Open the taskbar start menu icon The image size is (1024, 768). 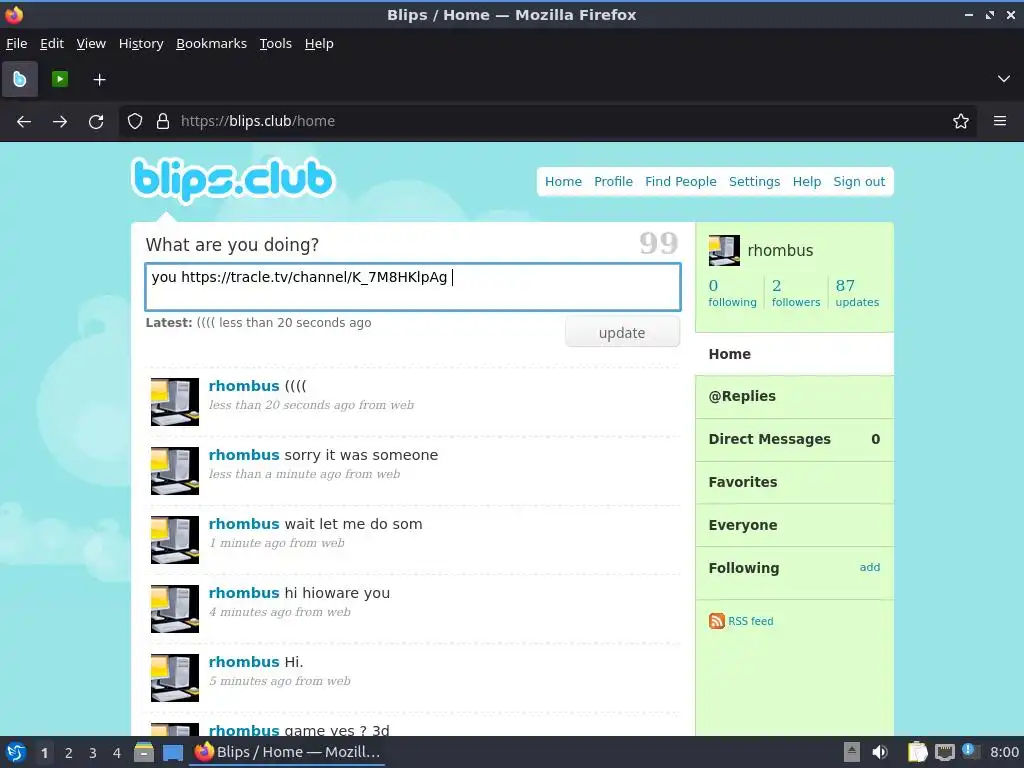(x=16, y=752)
